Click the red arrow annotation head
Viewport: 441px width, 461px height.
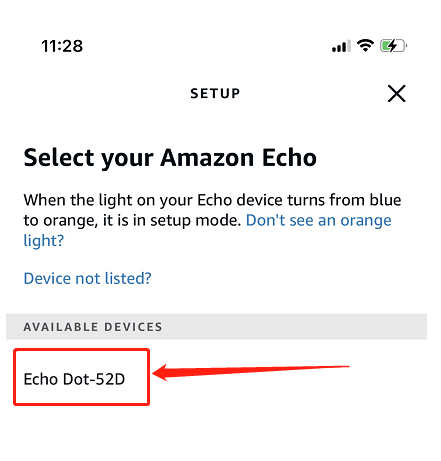click(x=160, y=373)
